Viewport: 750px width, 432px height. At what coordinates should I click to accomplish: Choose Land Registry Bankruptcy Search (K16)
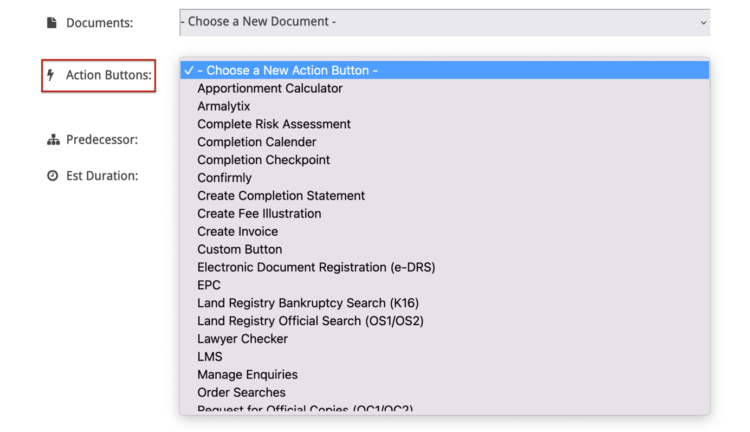(306, 303)
